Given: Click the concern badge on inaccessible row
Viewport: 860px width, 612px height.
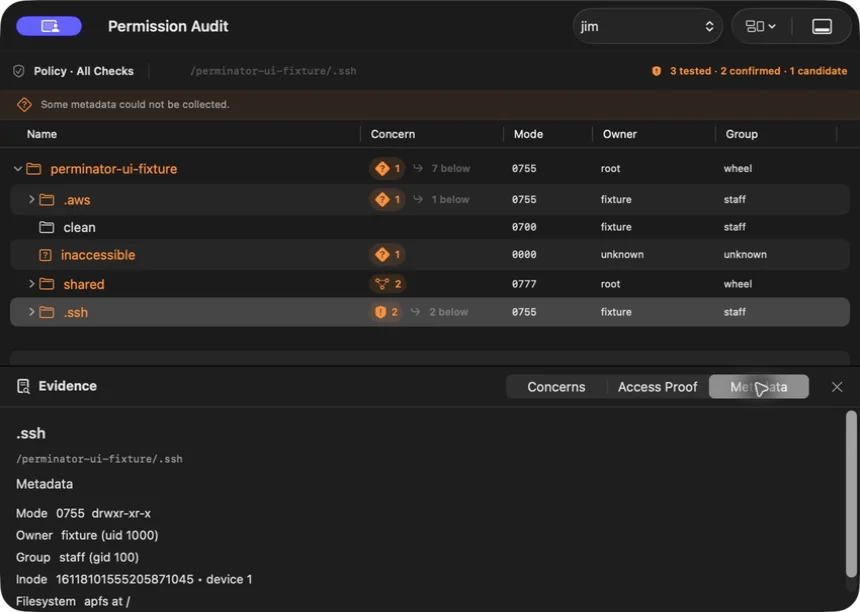Looking at the screenshot, I should [x=387, y=254].
